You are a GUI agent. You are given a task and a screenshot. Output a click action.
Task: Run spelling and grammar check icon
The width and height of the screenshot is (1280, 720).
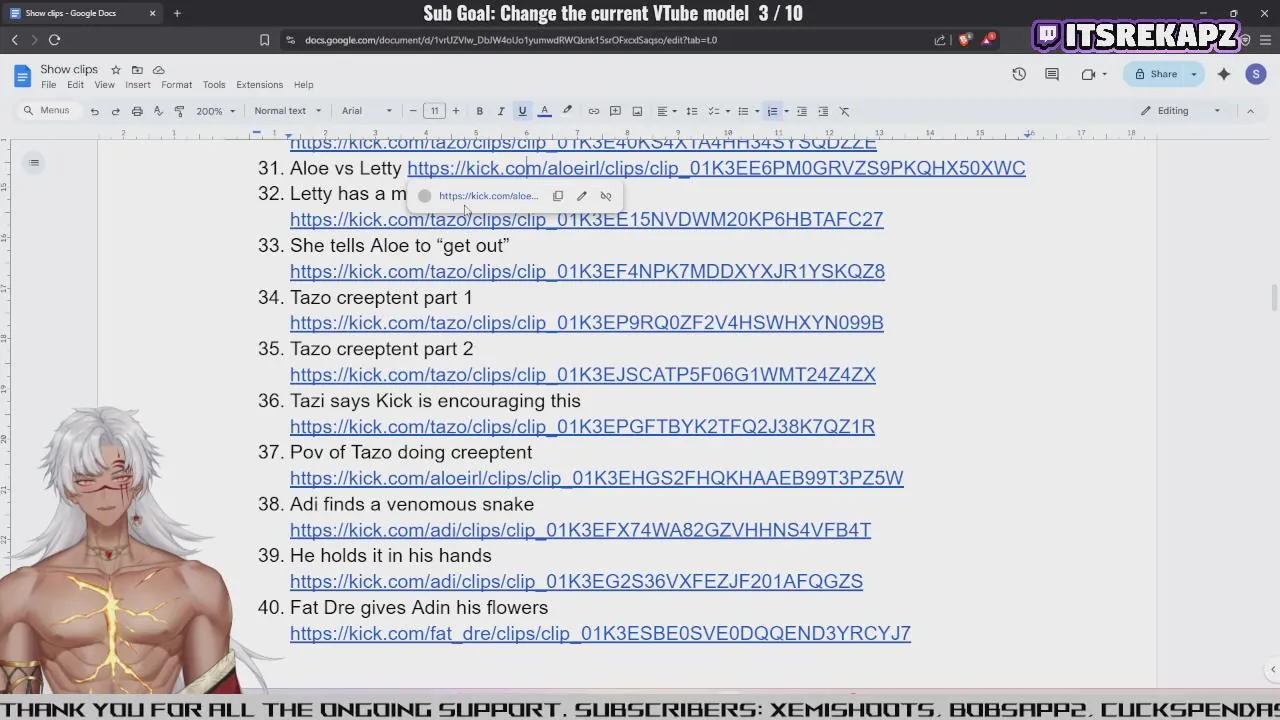point(158,111)
